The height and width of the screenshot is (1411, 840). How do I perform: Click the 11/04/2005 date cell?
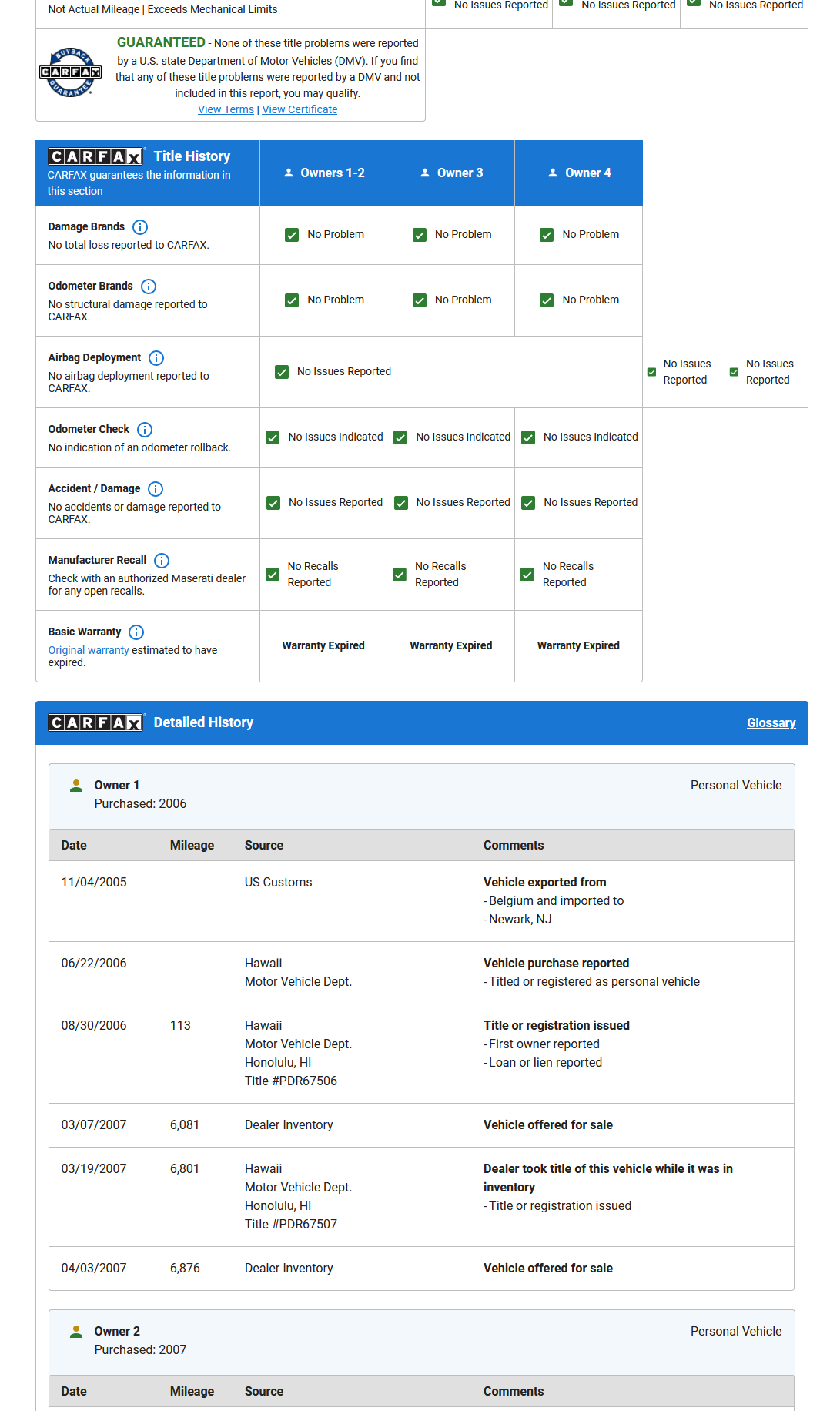[x=94, y=882]
